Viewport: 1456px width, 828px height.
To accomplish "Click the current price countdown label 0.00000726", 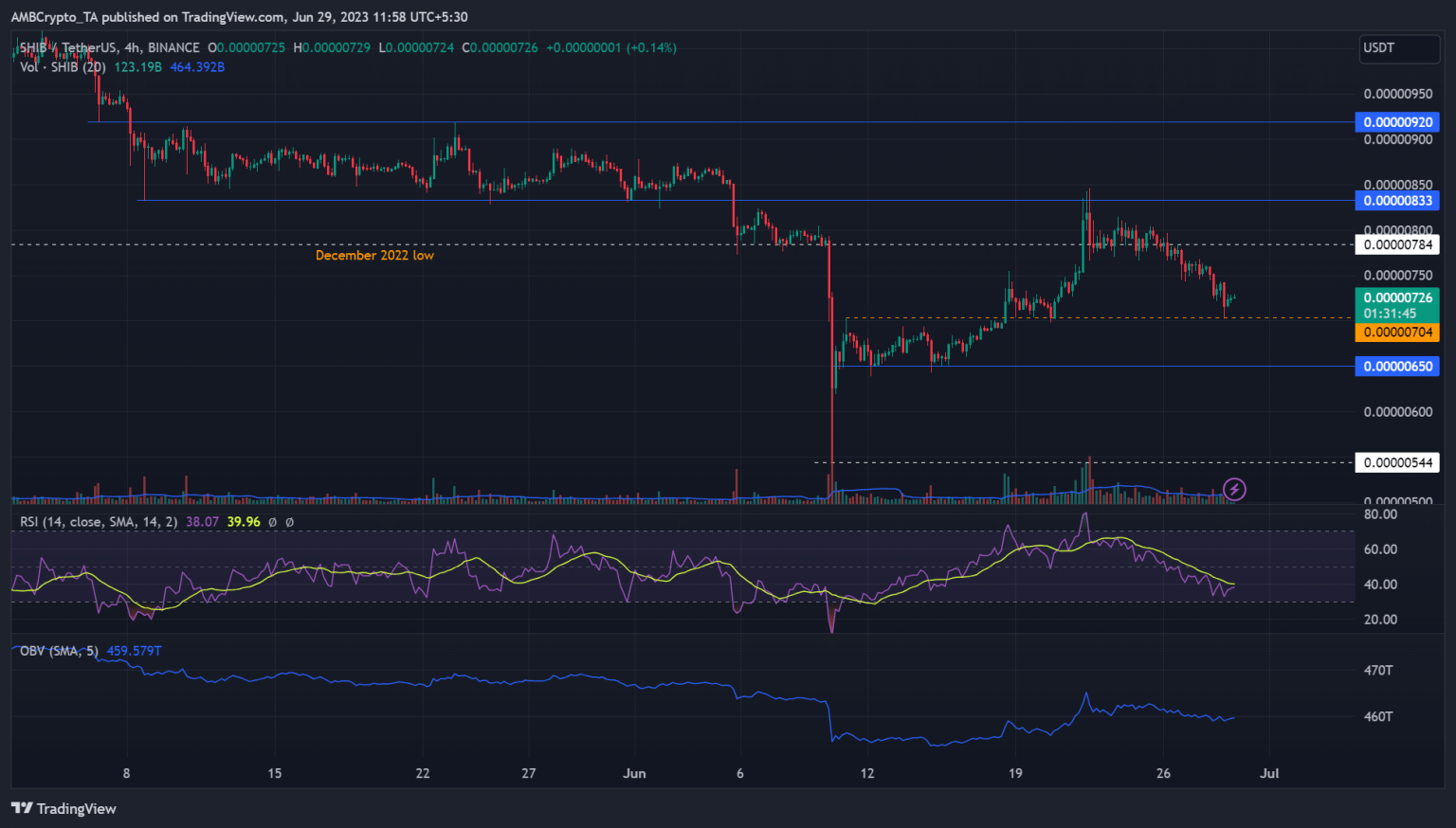I will point(1396,303).
